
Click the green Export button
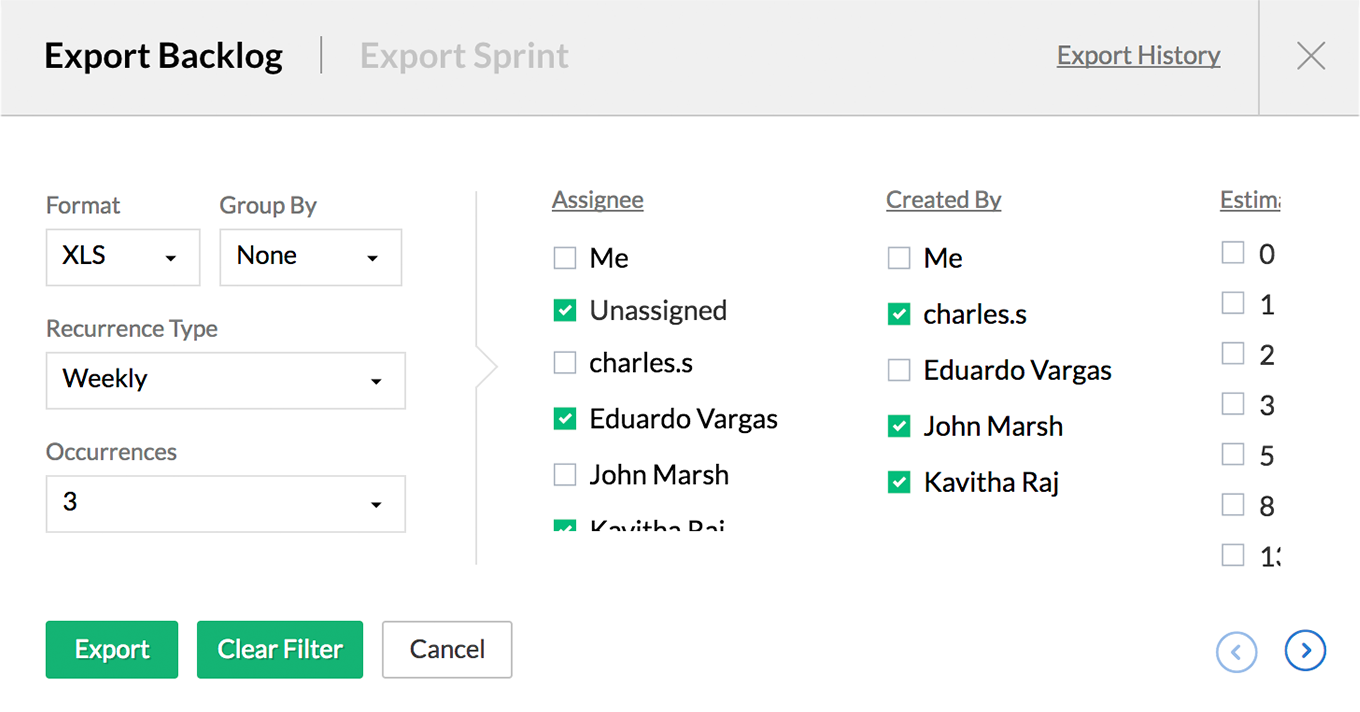pyautogui.click(x=112, y=650)
